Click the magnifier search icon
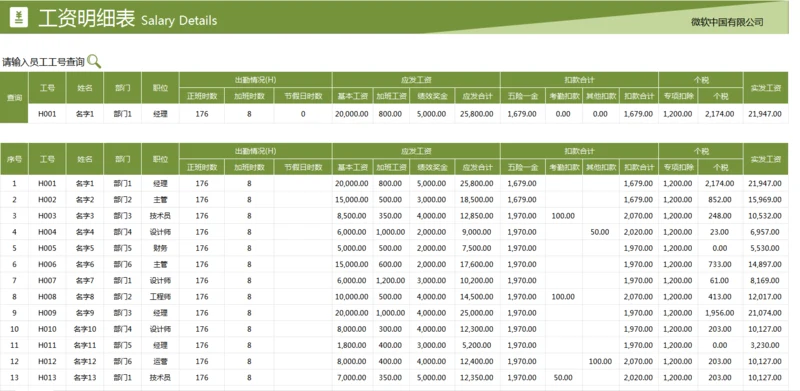Image resolution: width=800 pixels, height=391 pixels. (x=94, y=62)
